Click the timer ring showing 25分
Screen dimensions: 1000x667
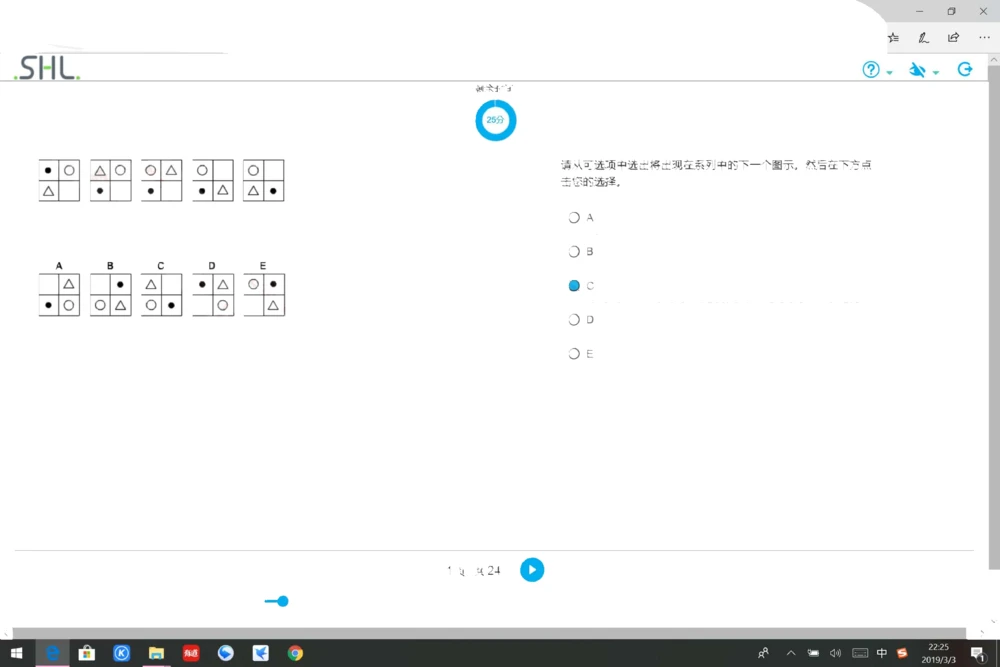pos(495,119)
